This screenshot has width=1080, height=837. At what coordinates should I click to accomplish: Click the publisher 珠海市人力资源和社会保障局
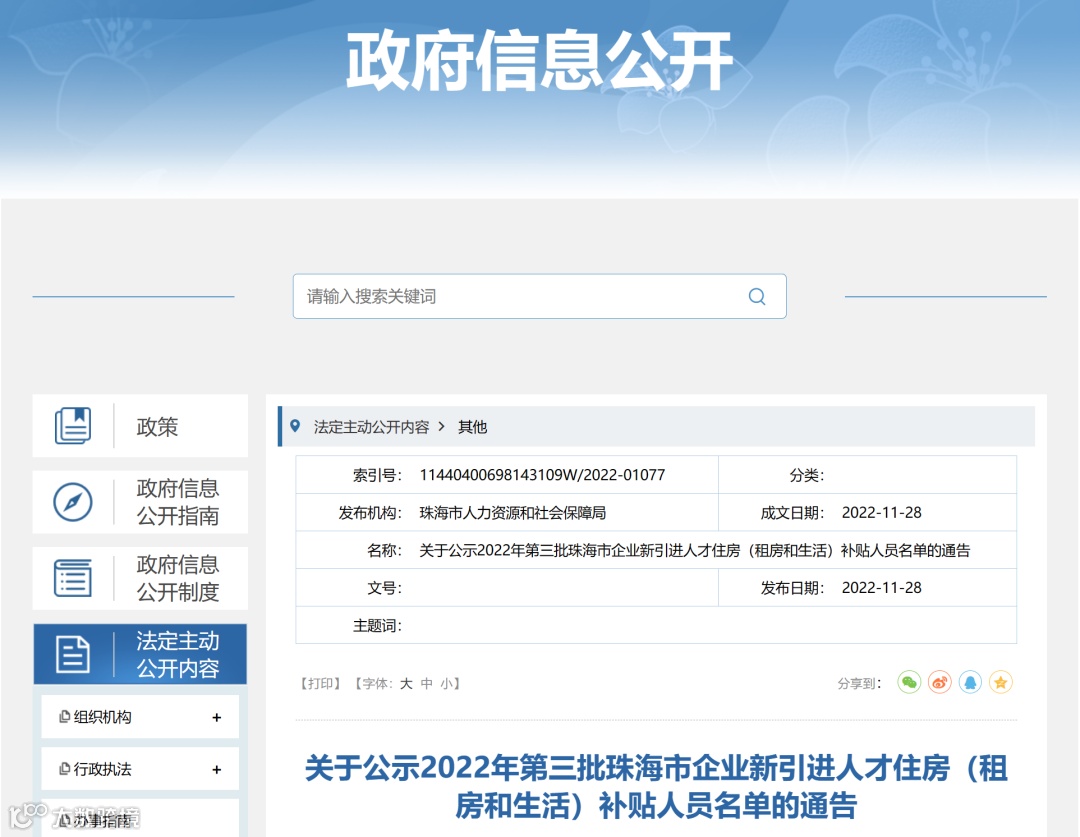point(512,513)
